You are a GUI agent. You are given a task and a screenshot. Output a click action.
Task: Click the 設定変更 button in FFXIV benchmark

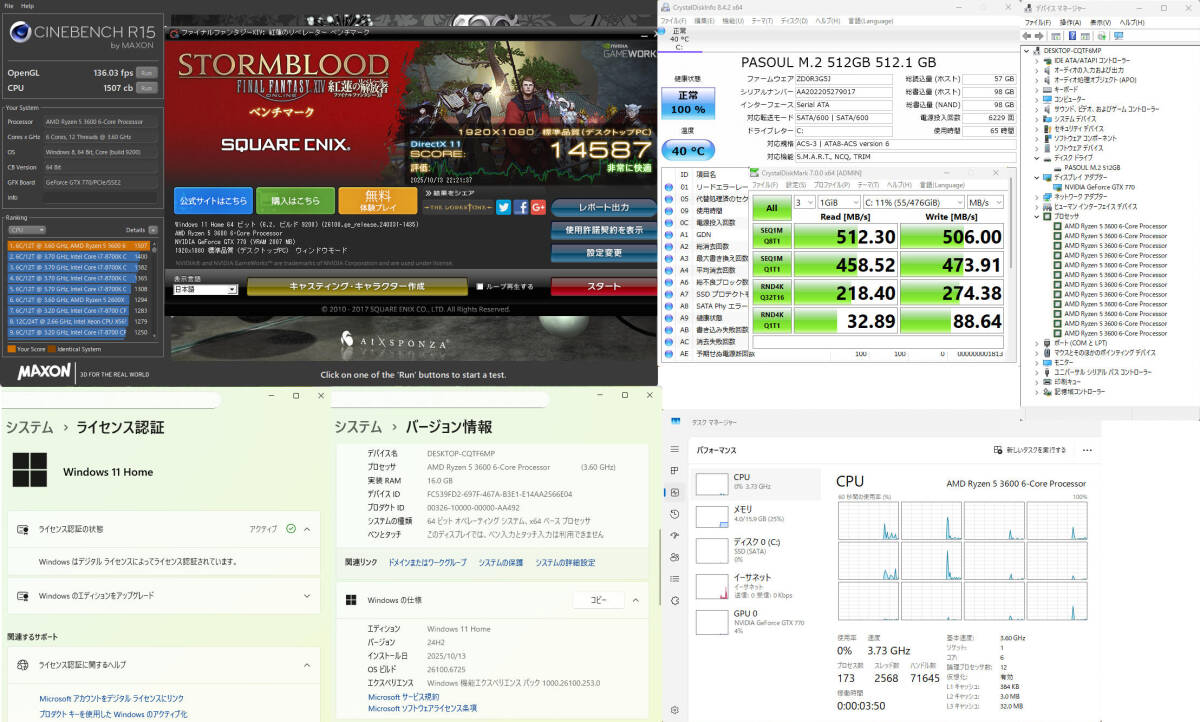pyautogui.click(x=603, y=252)
